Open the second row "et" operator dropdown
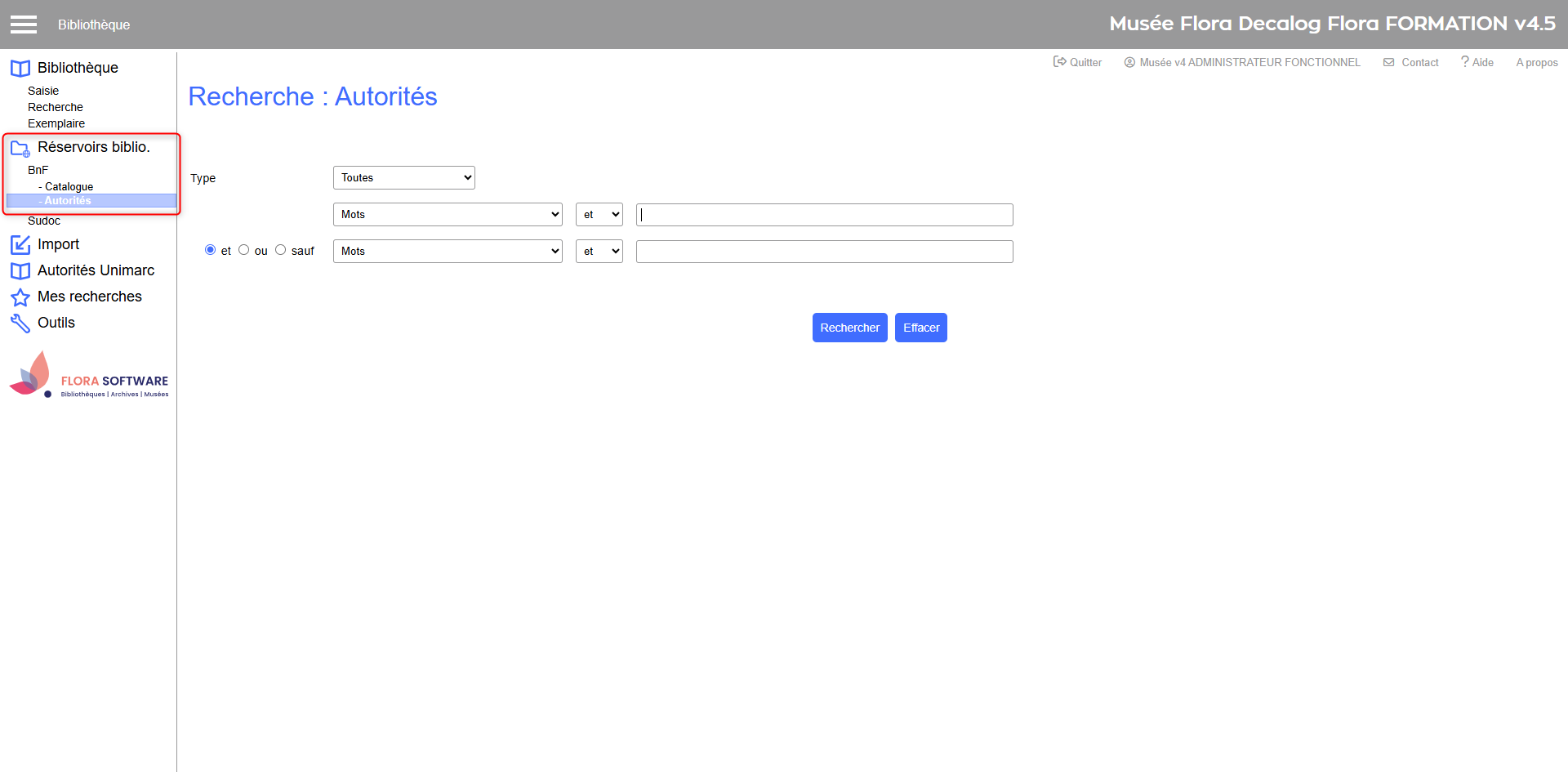Viewport: 1568px width, 772px height. [599, 252]
